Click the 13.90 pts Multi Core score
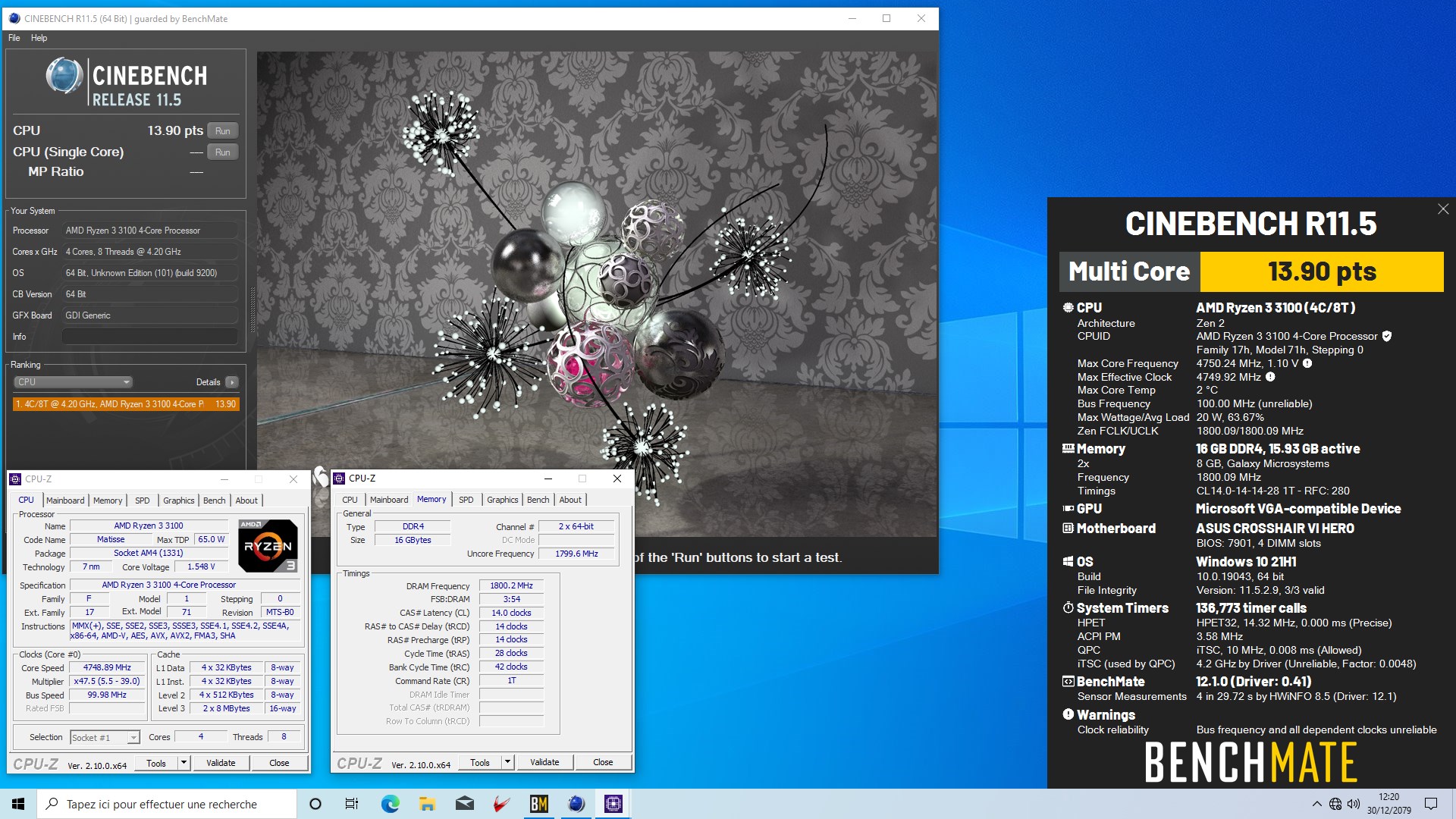This screenshot has width=1456, height=819. click(1322, 271)
